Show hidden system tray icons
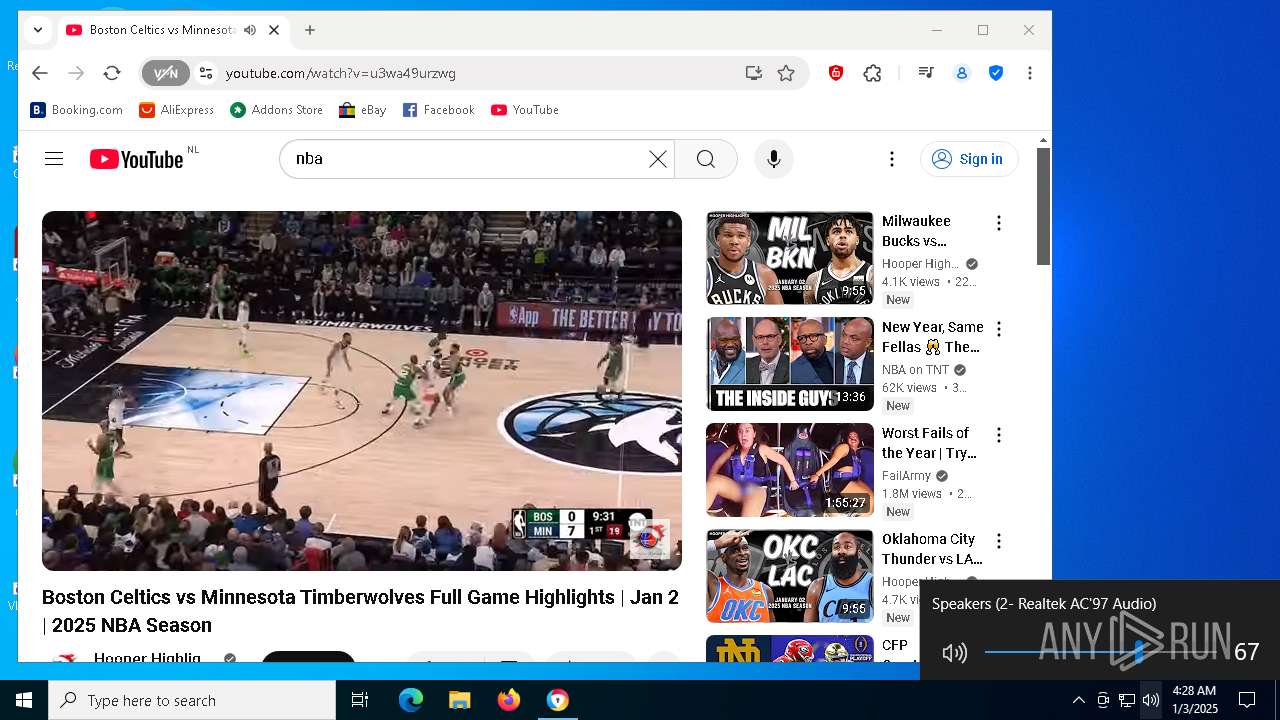1280x720 pixels. tap(1079, 700)
